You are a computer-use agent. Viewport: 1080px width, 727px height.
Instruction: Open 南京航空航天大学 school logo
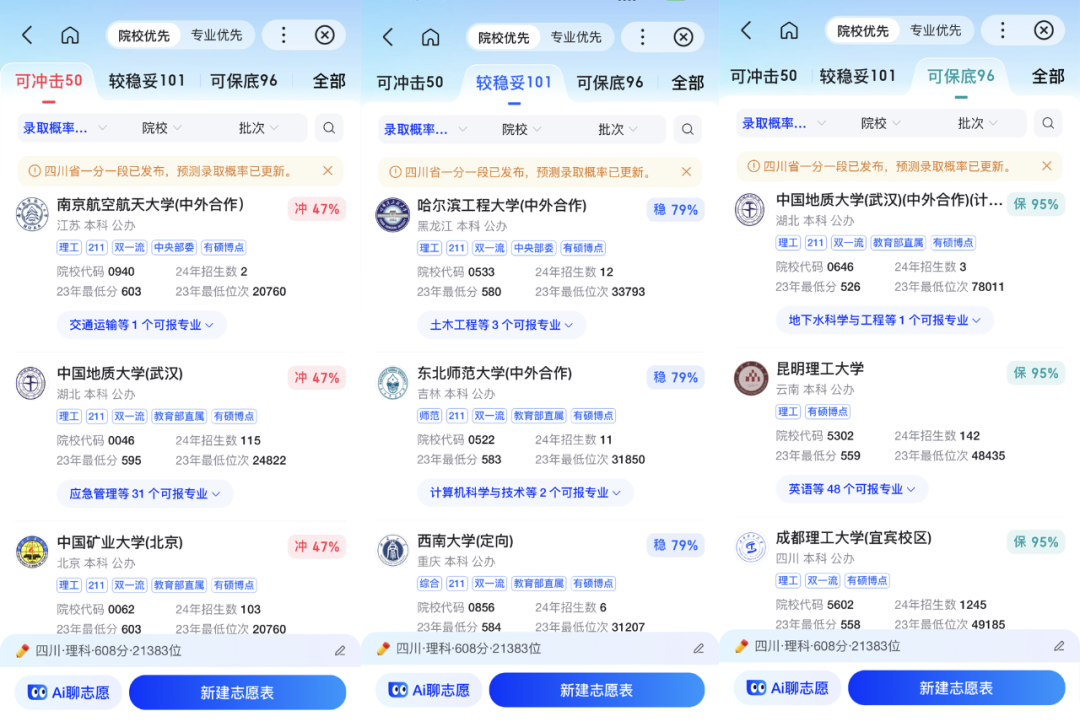(32, 214)
